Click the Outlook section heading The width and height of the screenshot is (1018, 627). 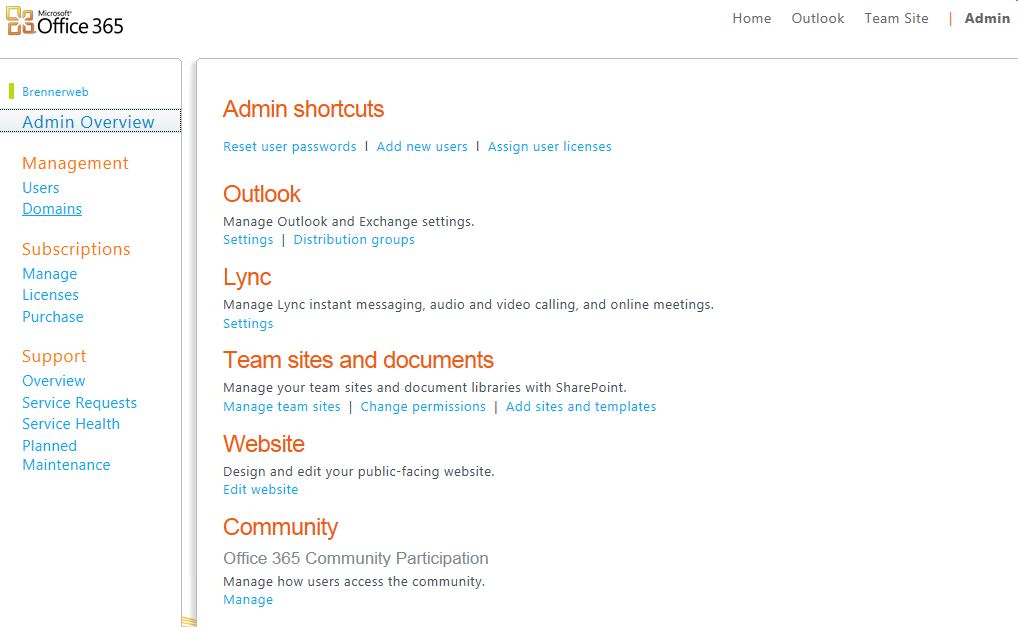click(x=262, y=194)
